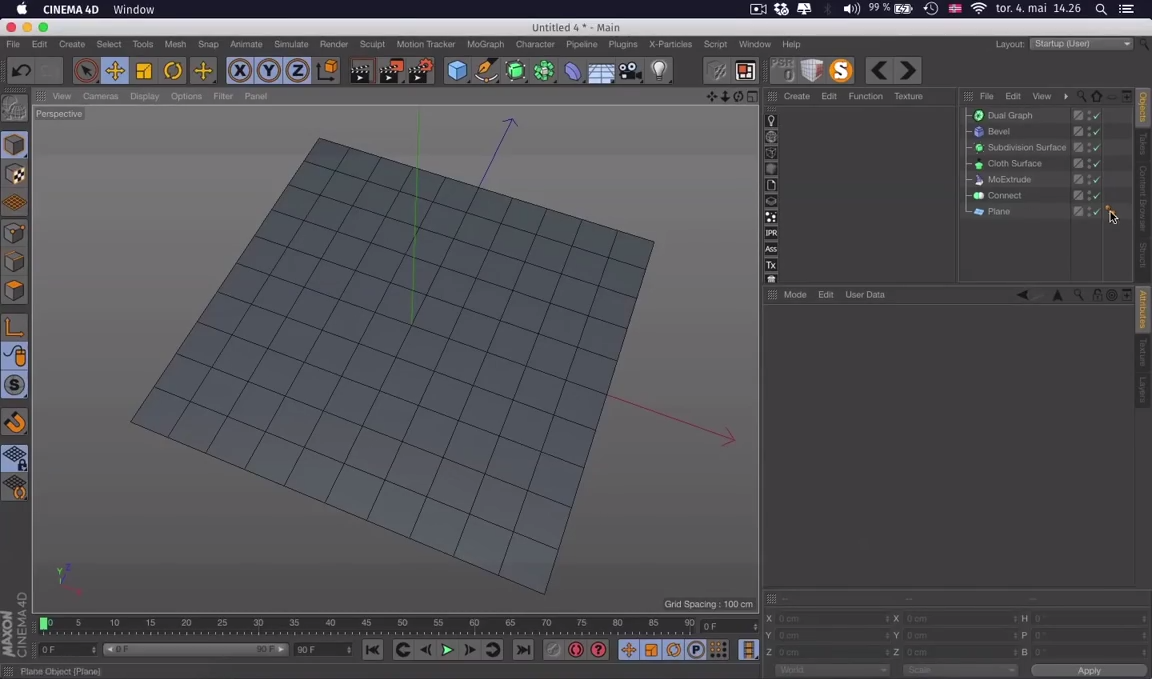Disable the Subdivision Surface checkmark

coord(1097,148)
